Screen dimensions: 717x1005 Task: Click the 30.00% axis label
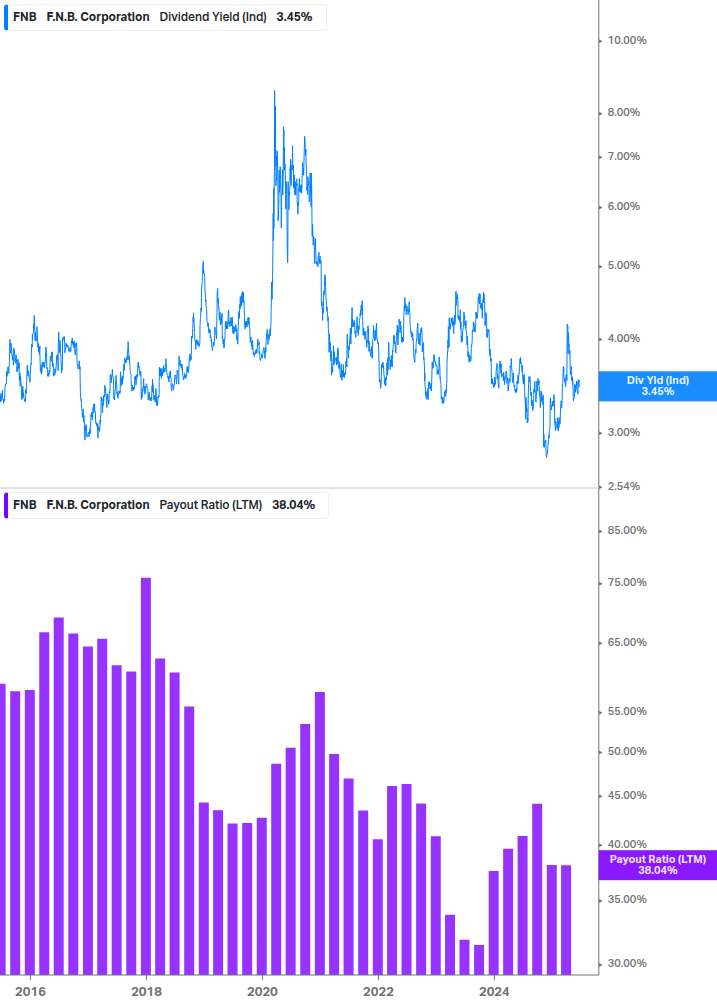coord(627,963)
